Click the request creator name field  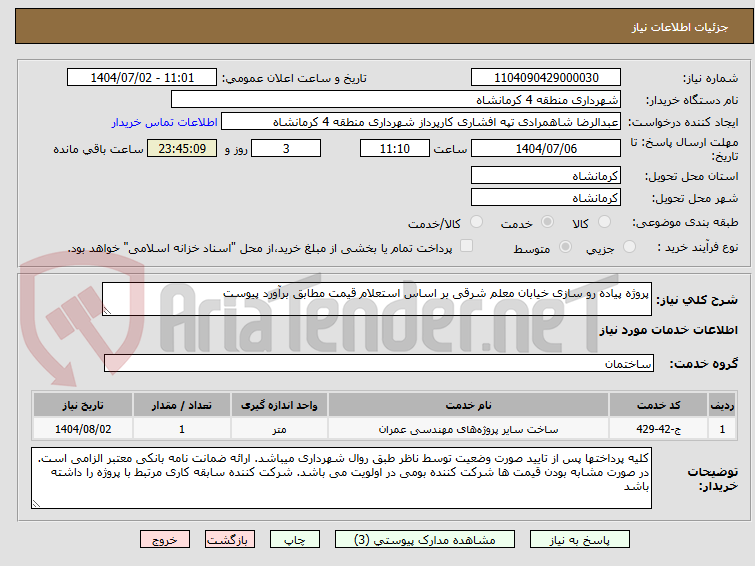[x=421, y=122]
